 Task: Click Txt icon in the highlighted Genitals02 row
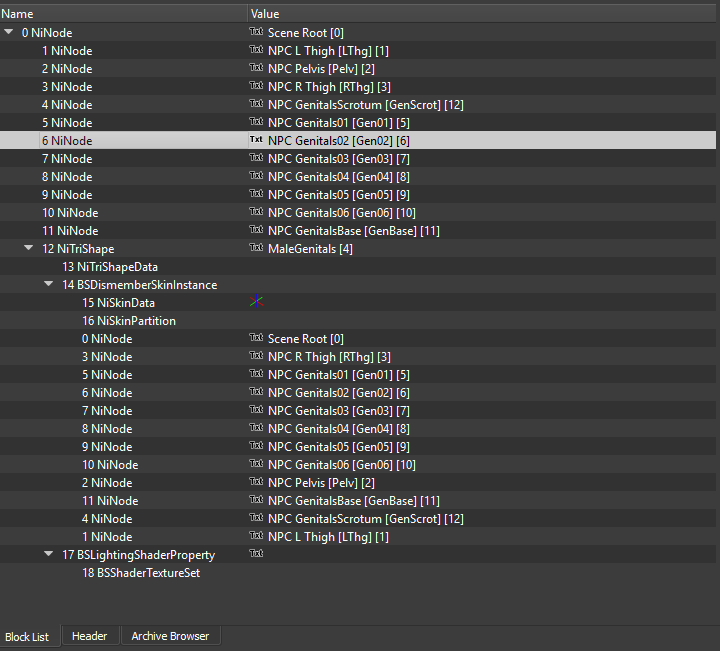click(256, 140)
